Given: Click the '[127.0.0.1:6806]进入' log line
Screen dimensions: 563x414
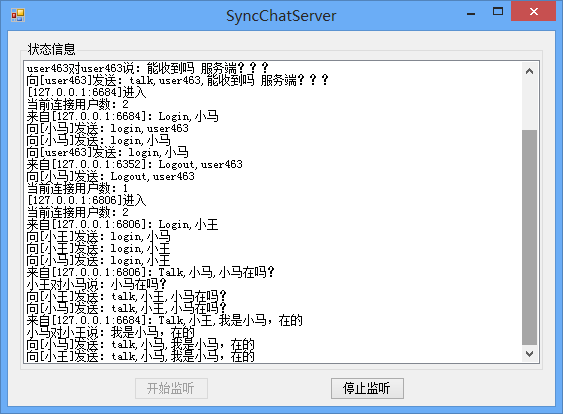Looking at the screenshot, I should point(87,200).
